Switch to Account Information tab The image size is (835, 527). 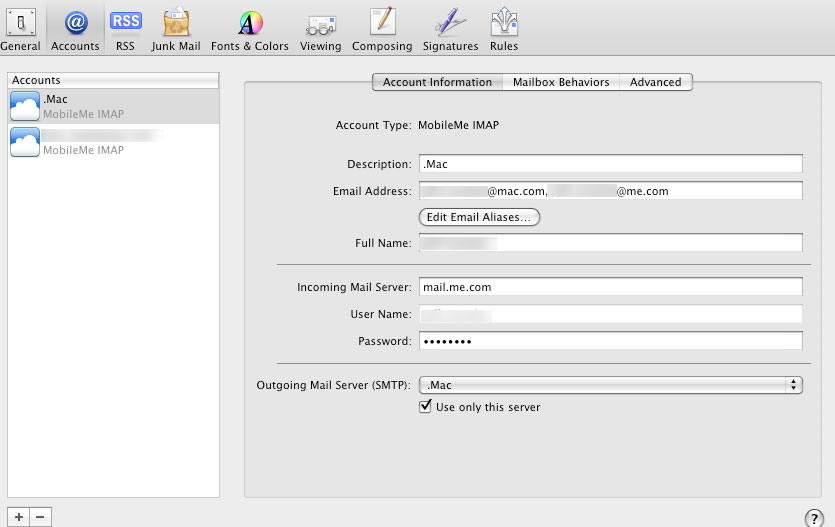[437, 82]
